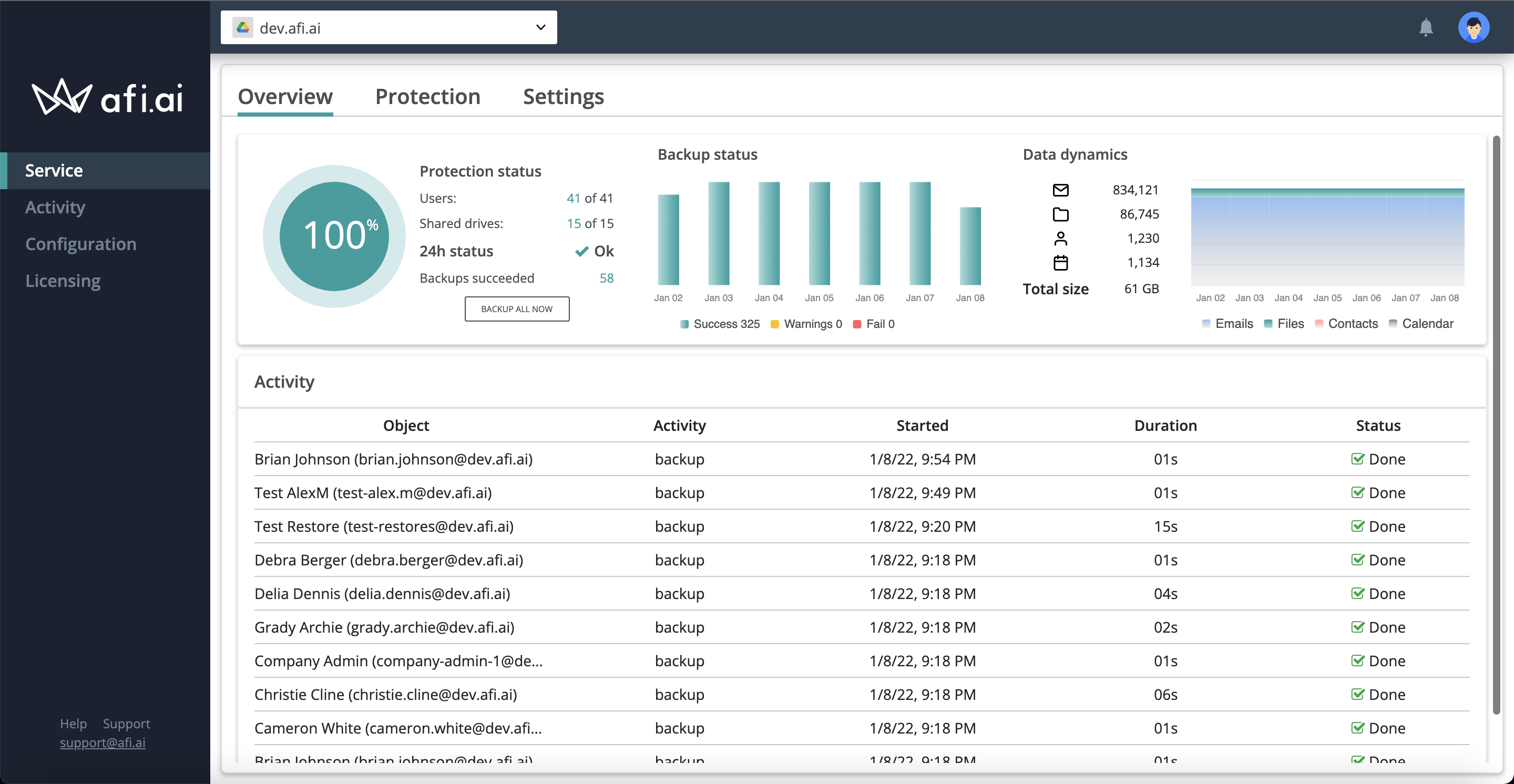Open the Help link
Image resolution: width=1514 pixels, height=784 pixels.
73,724
